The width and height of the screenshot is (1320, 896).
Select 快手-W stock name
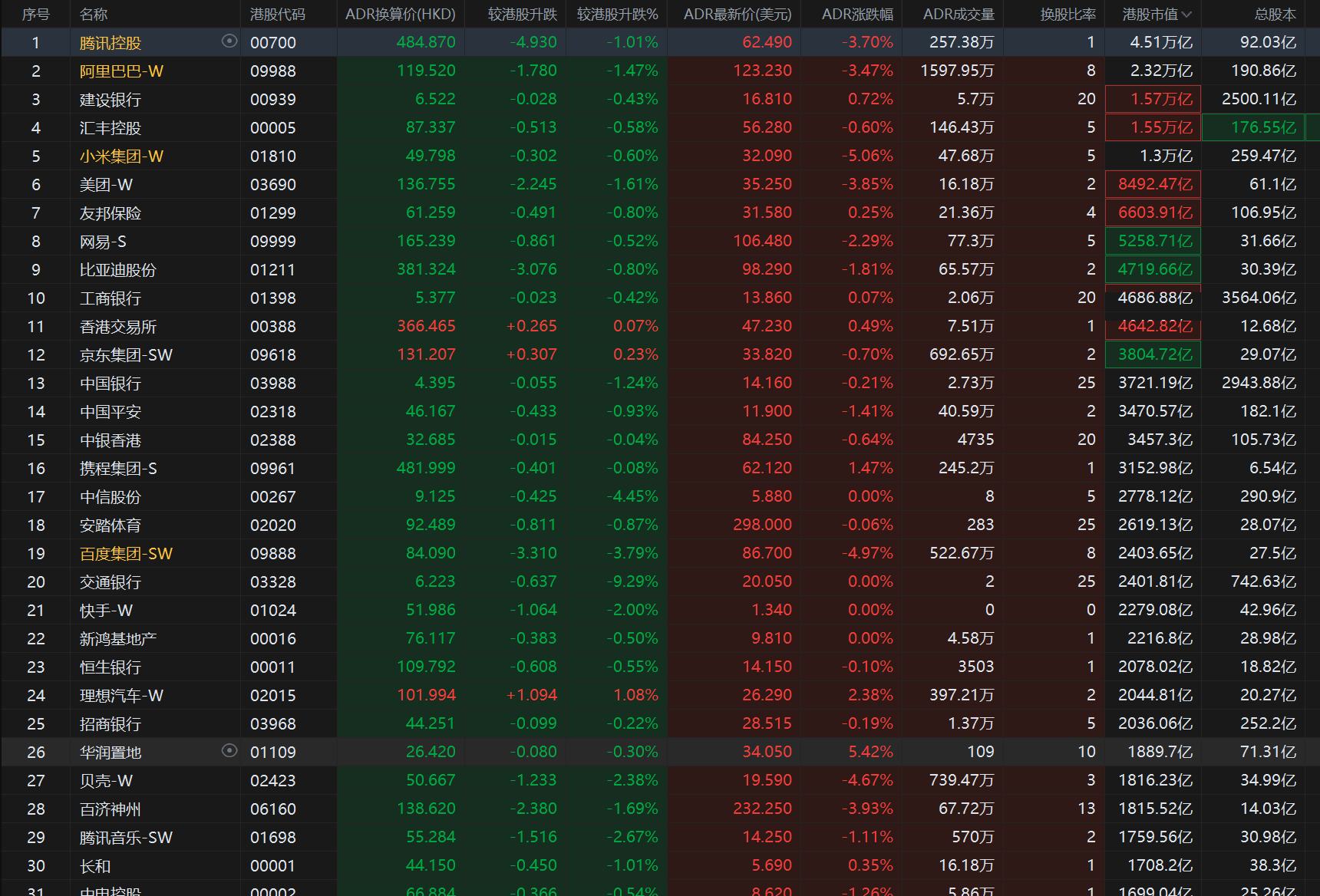106,611
